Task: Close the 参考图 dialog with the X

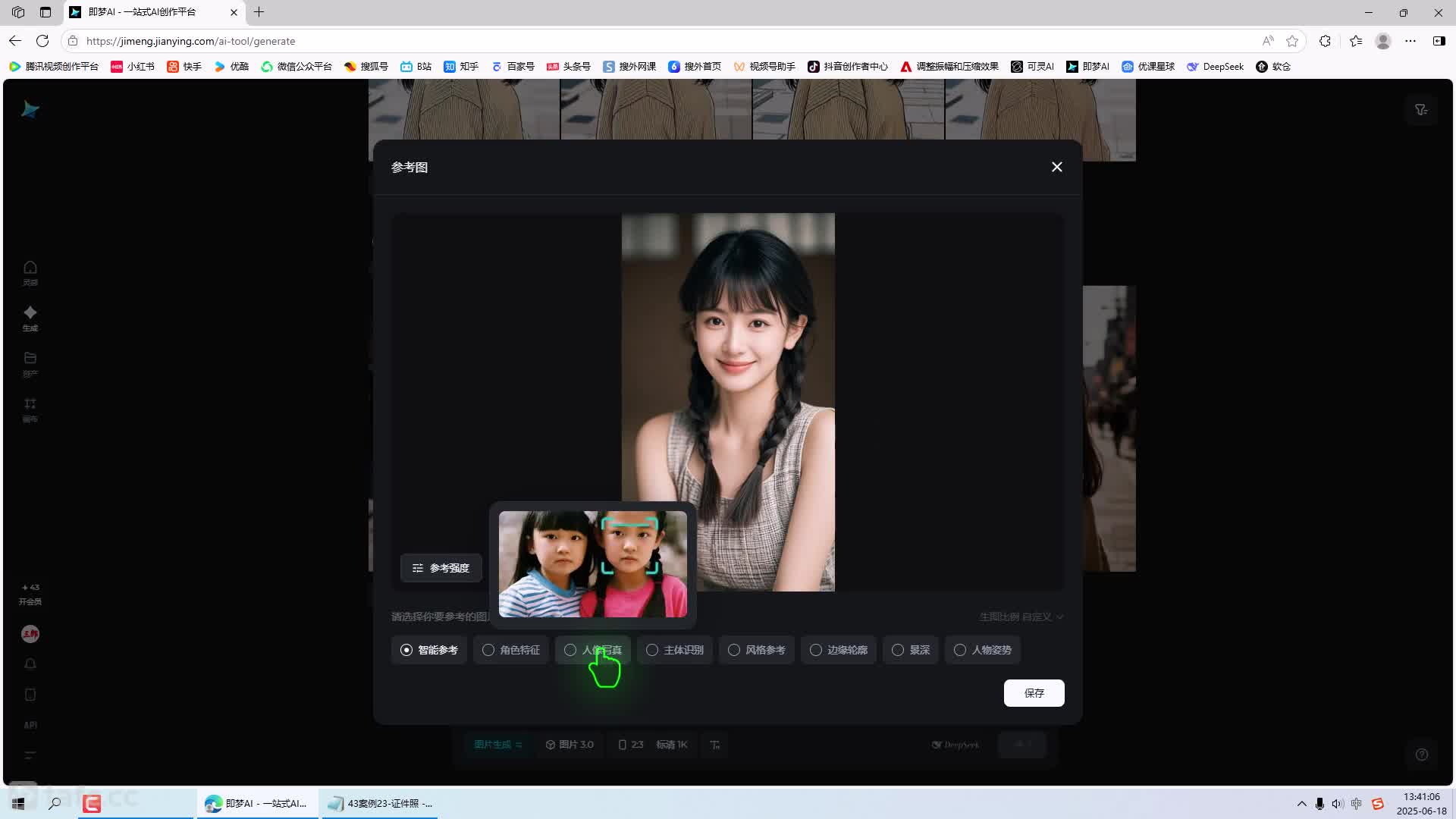Action: 1056,167
